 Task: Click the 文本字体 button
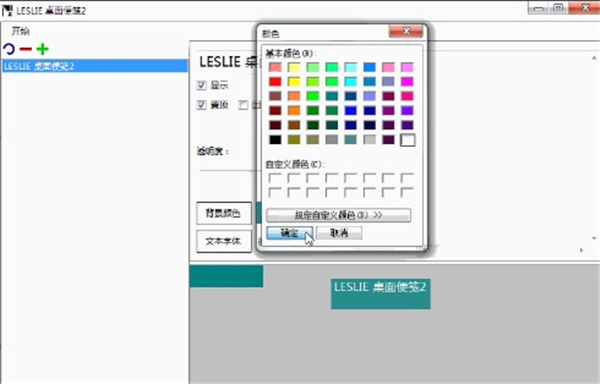224,241
